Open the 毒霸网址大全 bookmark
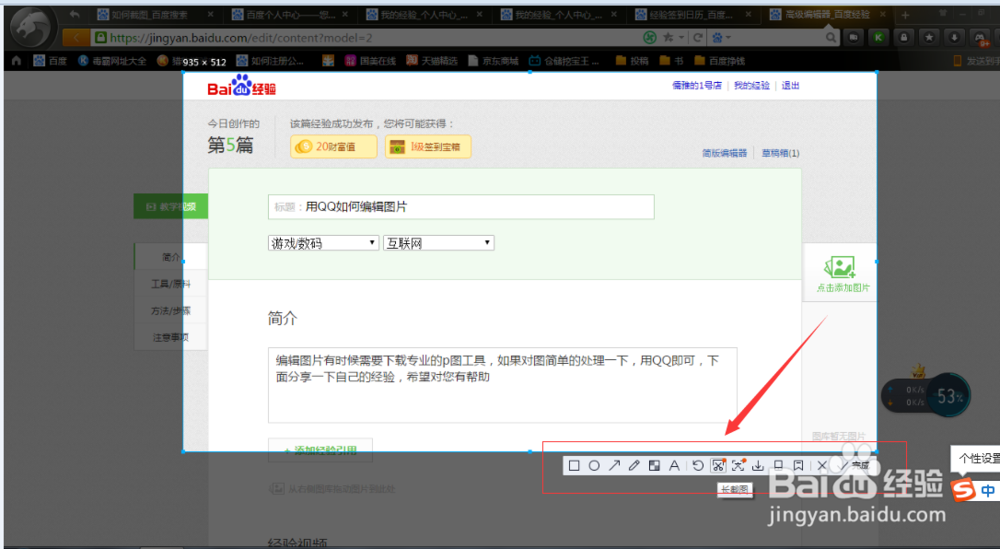1000x549 pixels. pyautogui.click(x=112, y=61)
